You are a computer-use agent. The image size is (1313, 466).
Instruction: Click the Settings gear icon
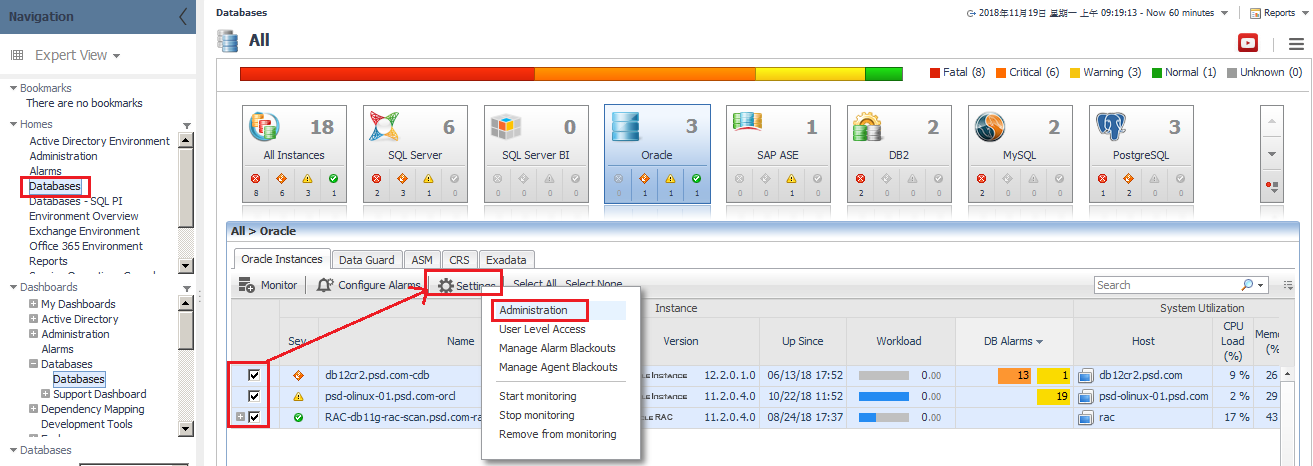pos(445,286)
